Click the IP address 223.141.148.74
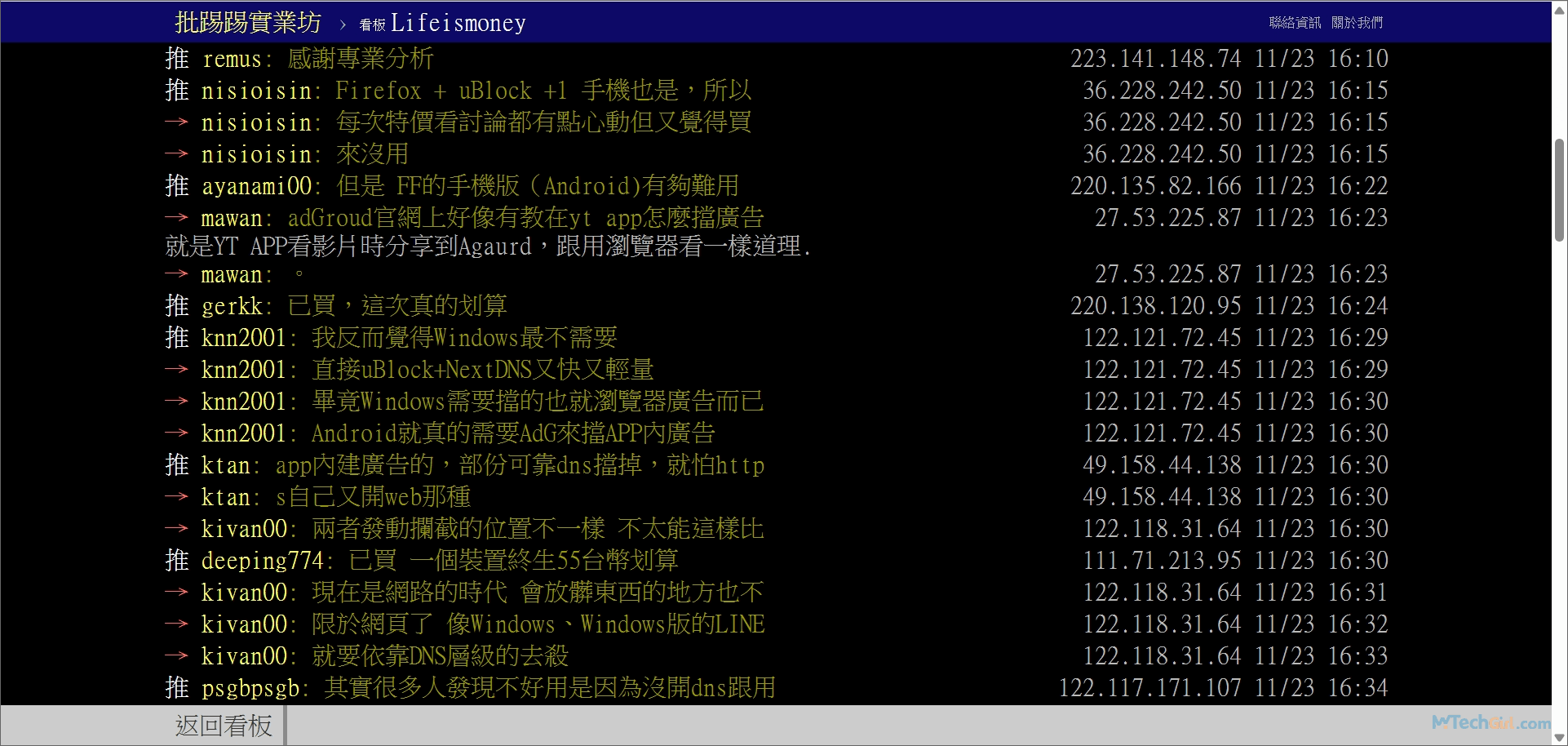 tap(1155, 59)
